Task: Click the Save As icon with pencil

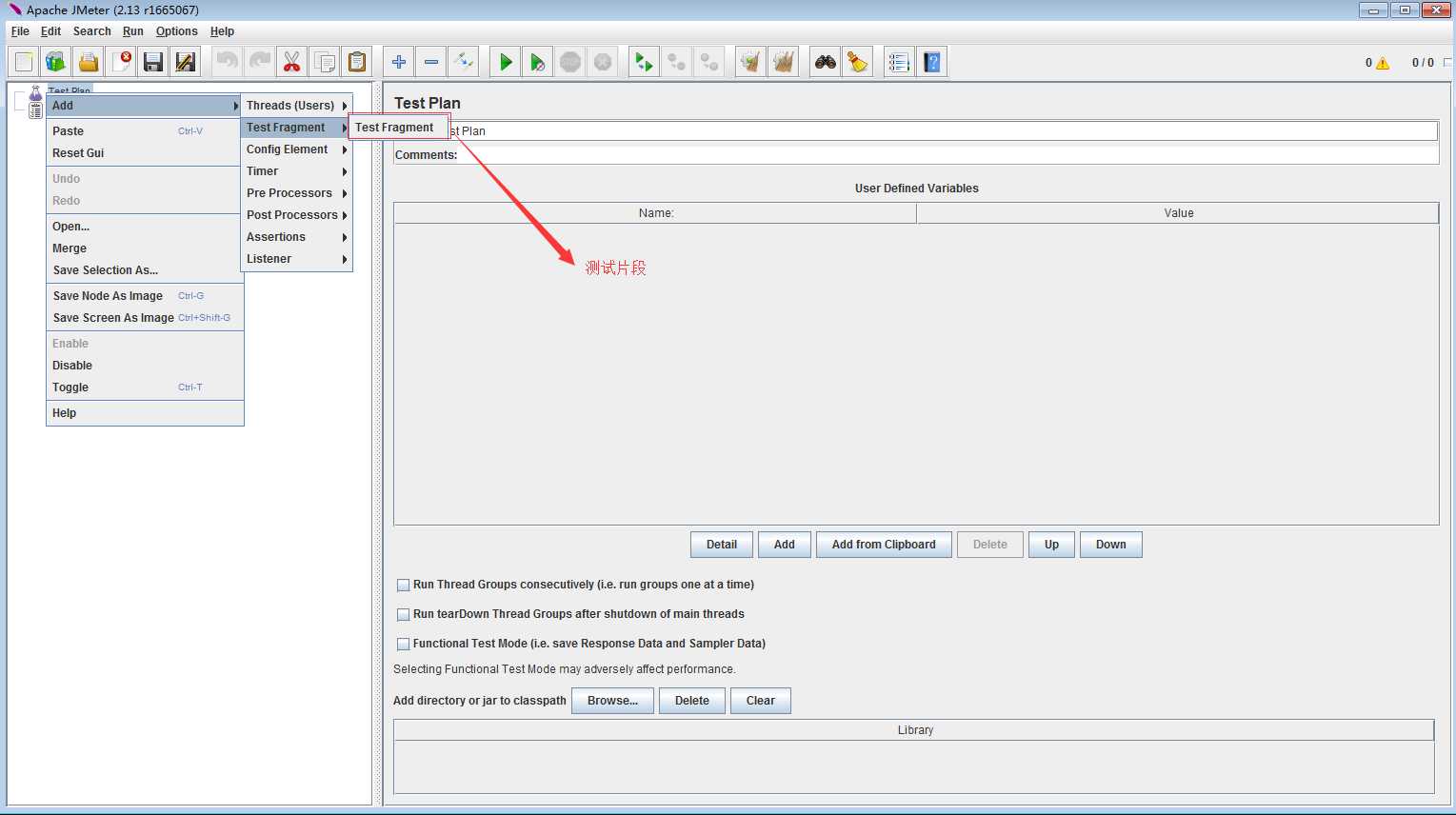Action: [186, 62]
